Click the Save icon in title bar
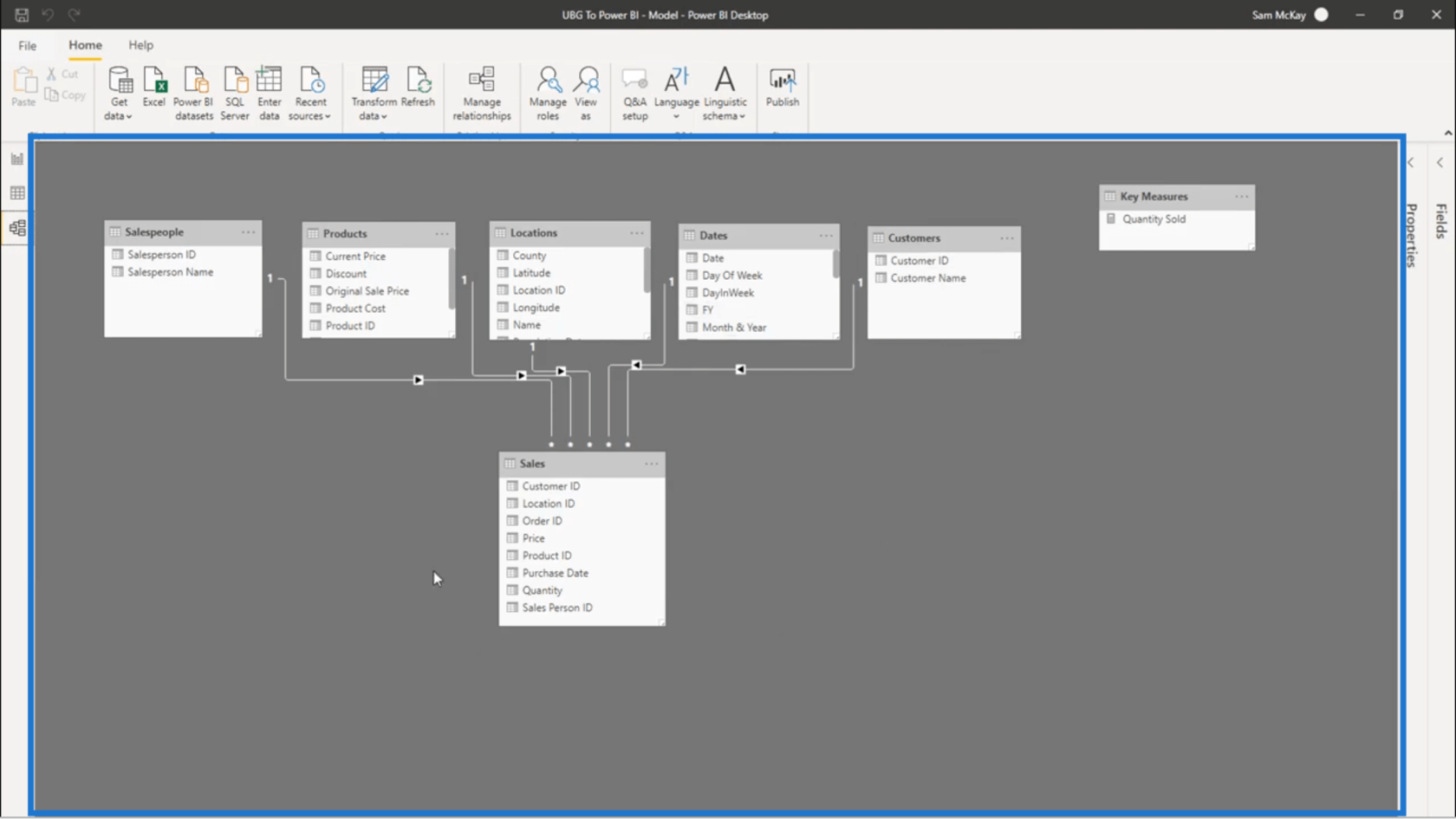 coord(22,15)
